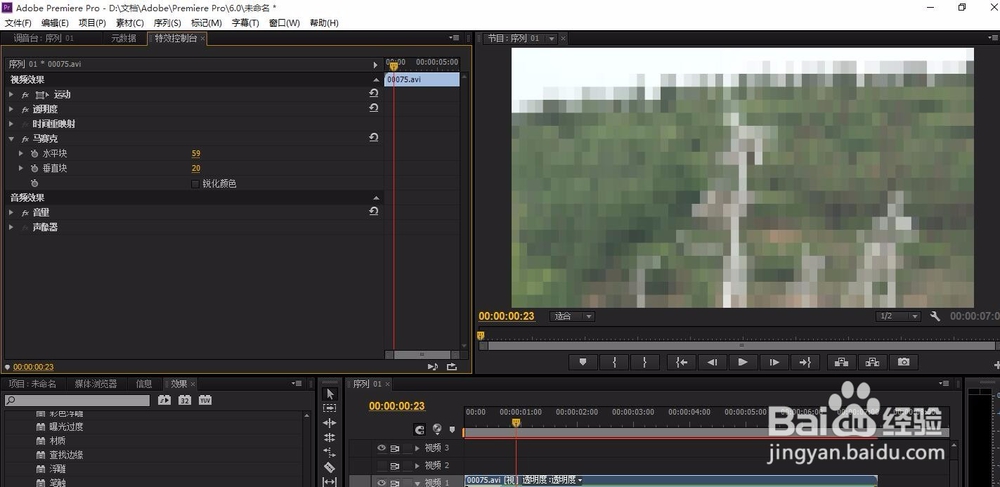Open the 序列(S) menu
This screenshot has width=1000, height=487.
coord(167,23)
